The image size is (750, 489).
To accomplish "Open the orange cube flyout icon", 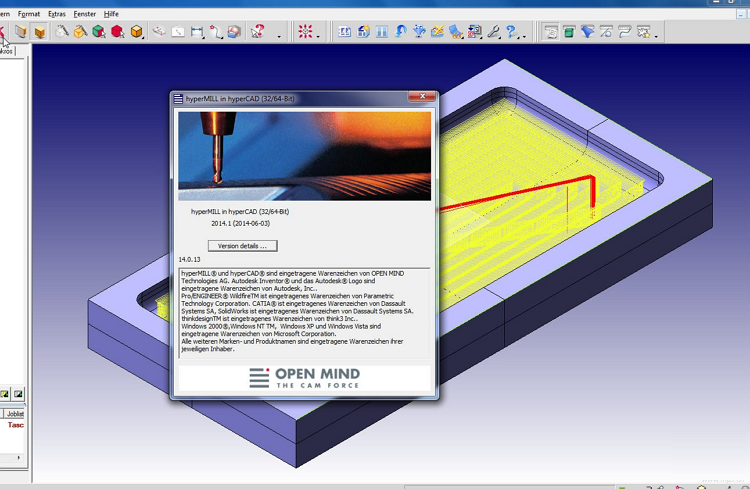I will [x=137, y=32].
